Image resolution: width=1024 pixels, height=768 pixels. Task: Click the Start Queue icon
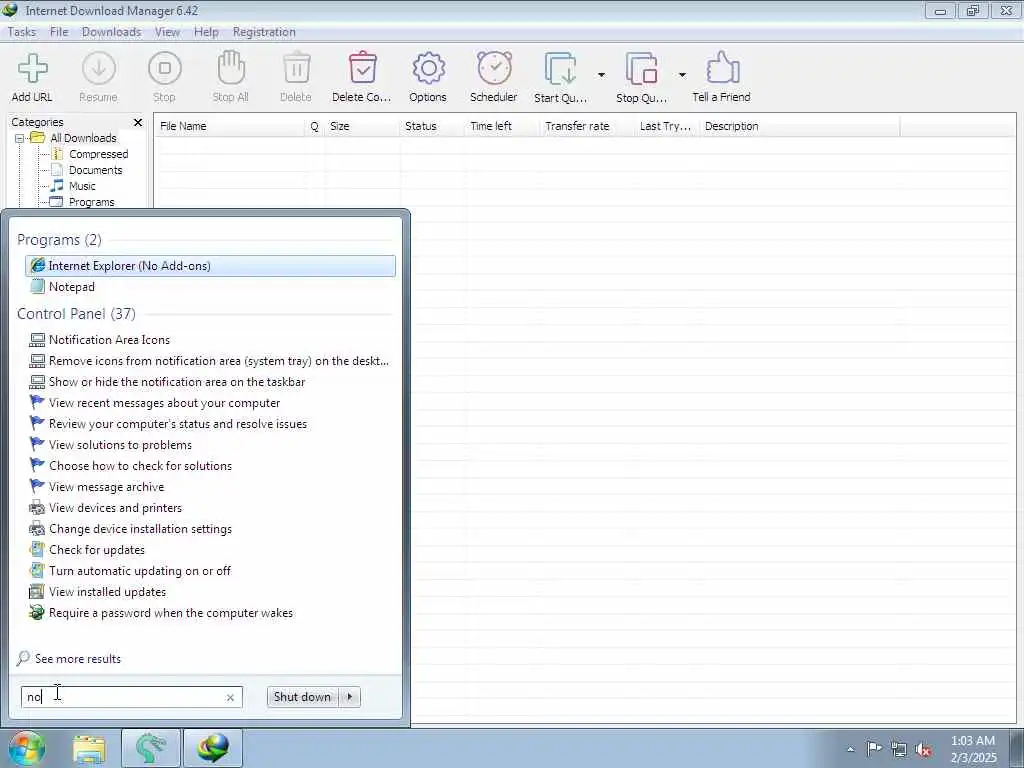point(561,69)
